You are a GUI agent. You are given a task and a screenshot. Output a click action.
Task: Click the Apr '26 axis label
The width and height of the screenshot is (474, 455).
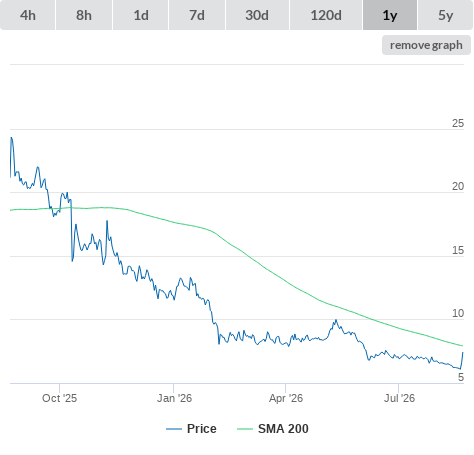pyautogui.click(x=286, y=398)
